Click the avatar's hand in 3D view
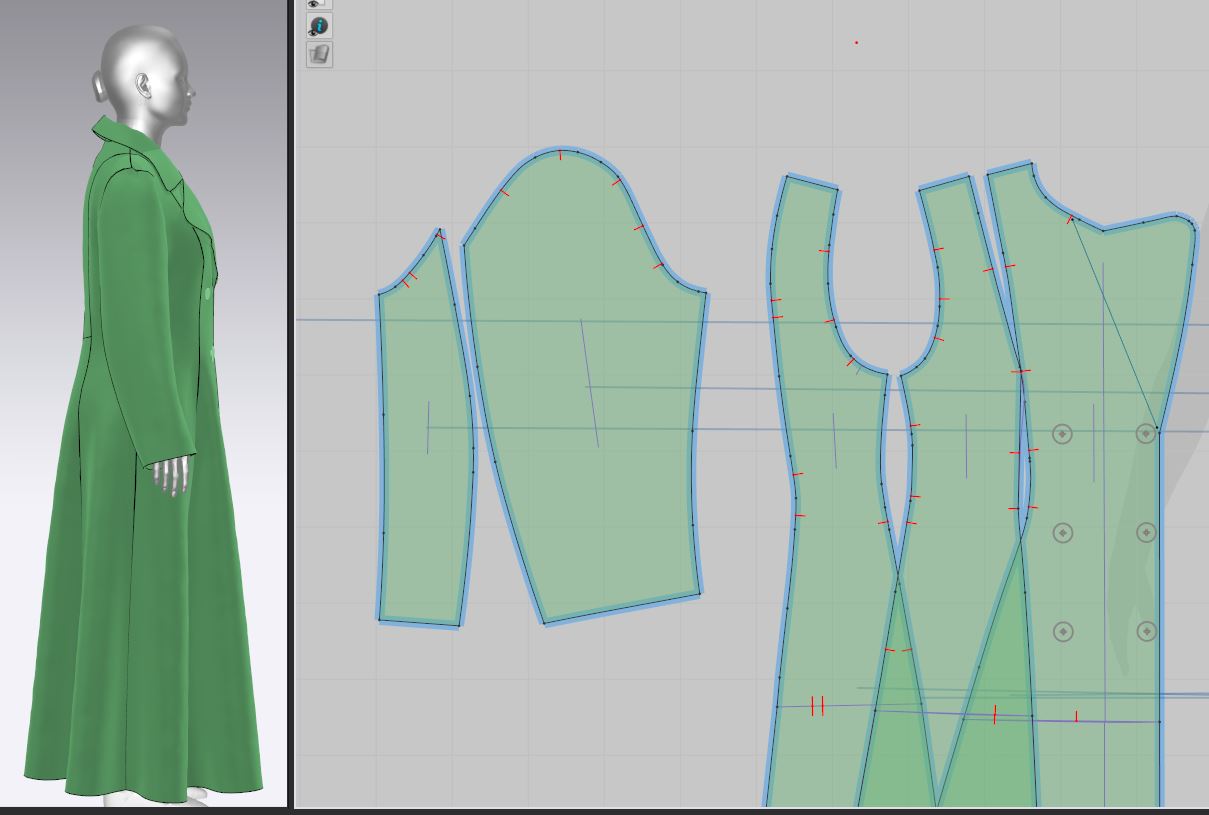This screenshot has width=1209, height=815. 173,475
